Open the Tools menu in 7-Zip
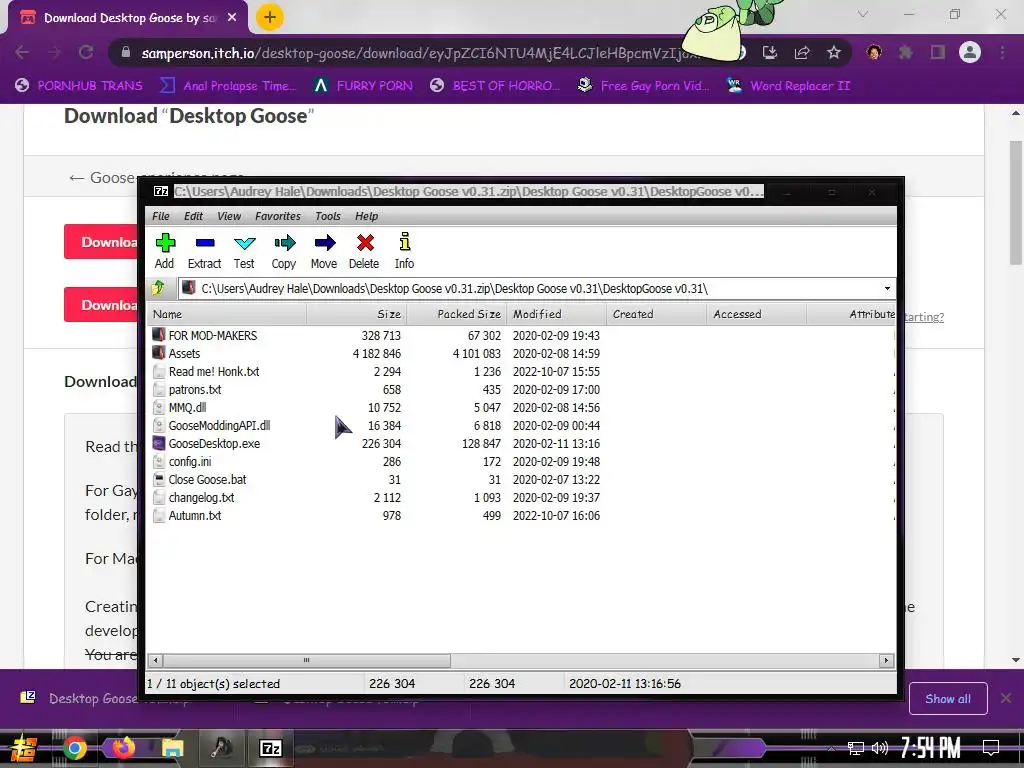 coord(328,216)
